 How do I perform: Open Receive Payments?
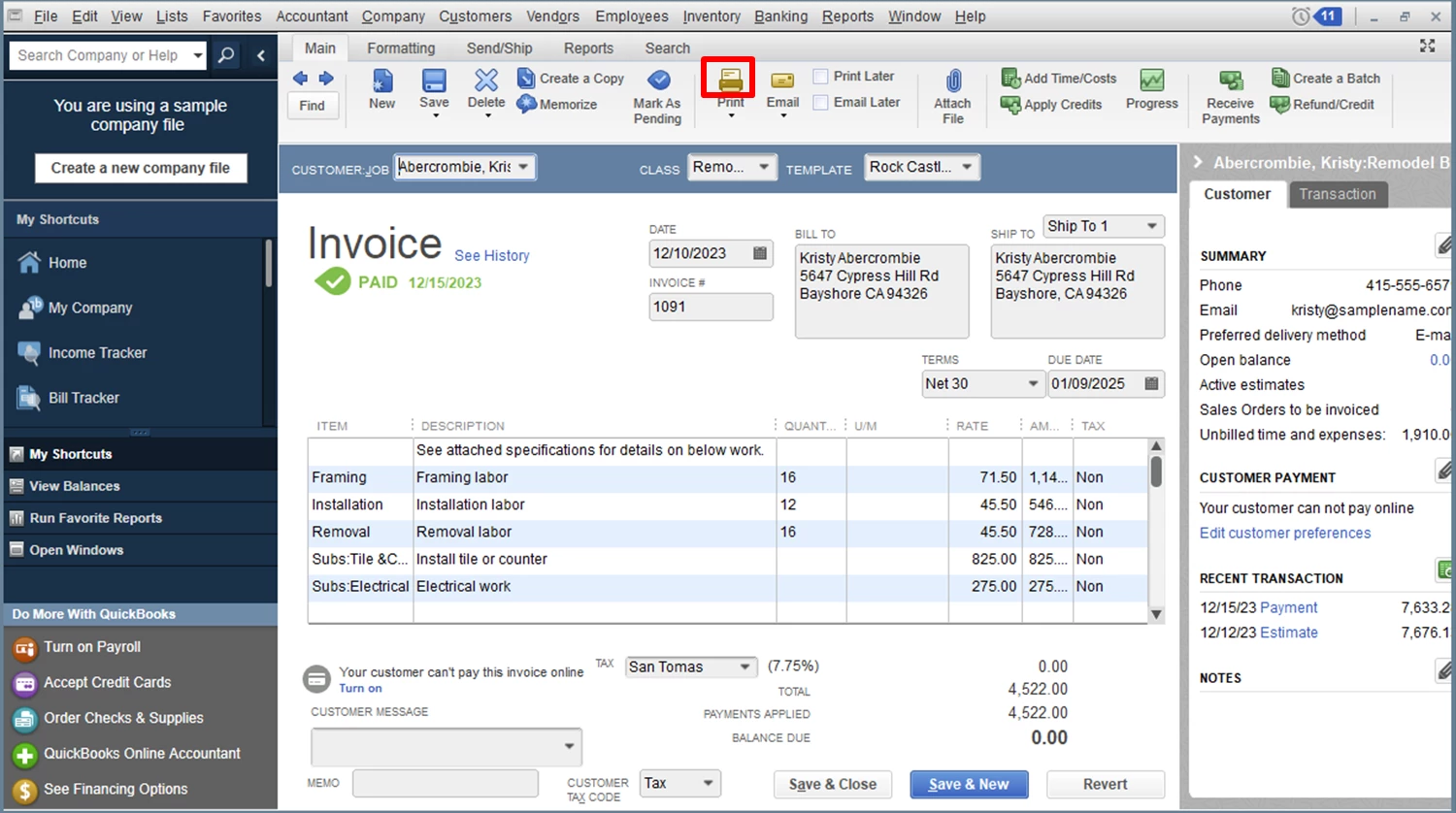coord(1231,97)
